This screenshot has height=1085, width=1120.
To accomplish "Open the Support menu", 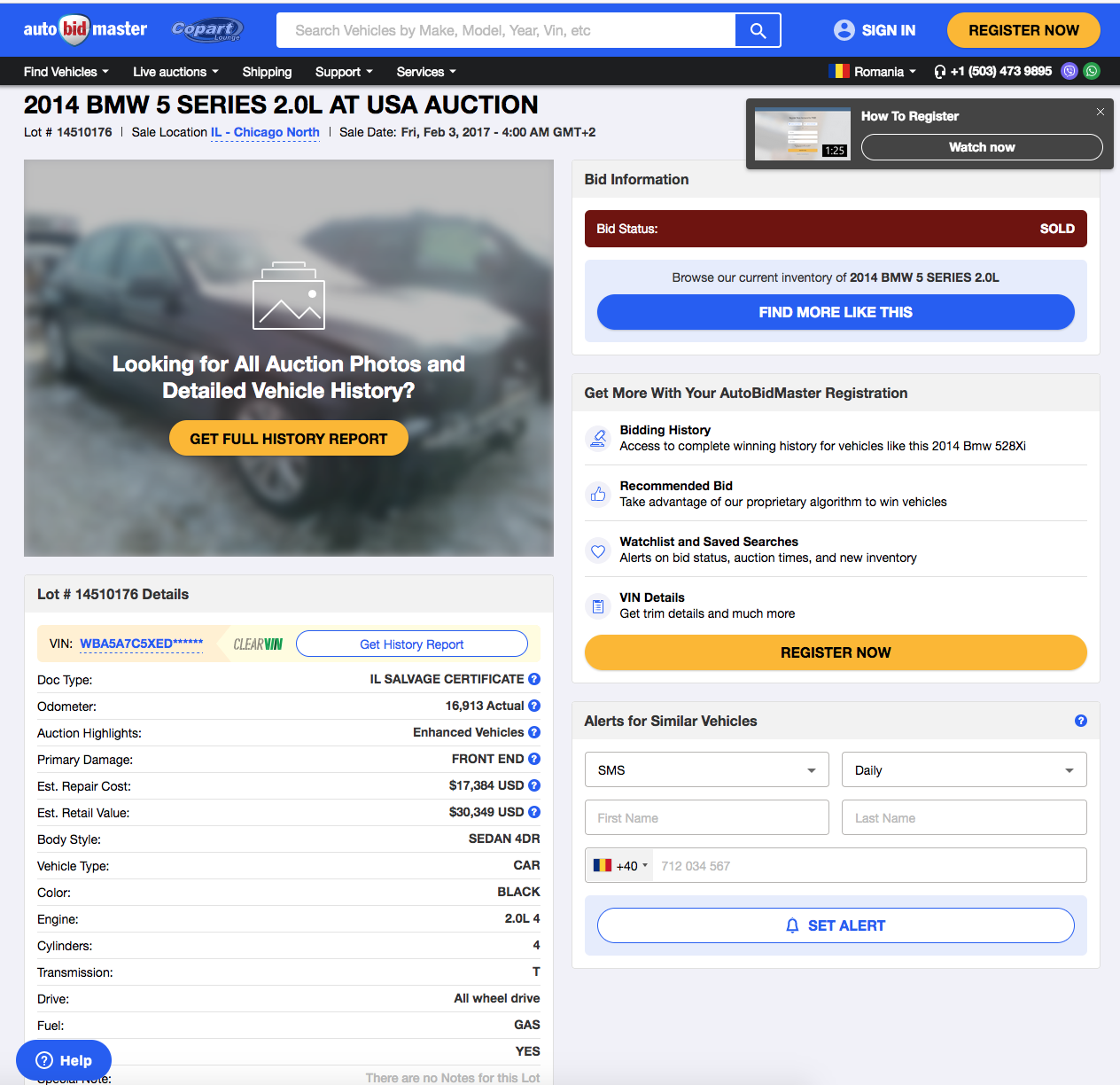I will tap(344, 72).
